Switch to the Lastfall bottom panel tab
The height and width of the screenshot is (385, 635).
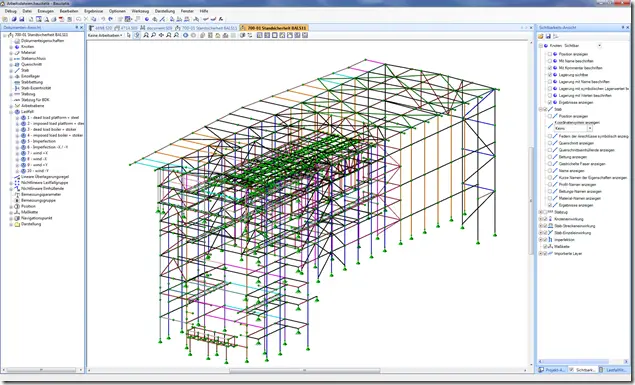pyautogui.click(x=614, y=370)
